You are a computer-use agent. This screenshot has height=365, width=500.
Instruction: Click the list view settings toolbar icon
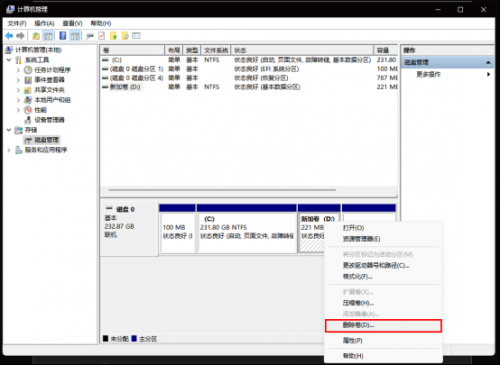pos(136,36)
